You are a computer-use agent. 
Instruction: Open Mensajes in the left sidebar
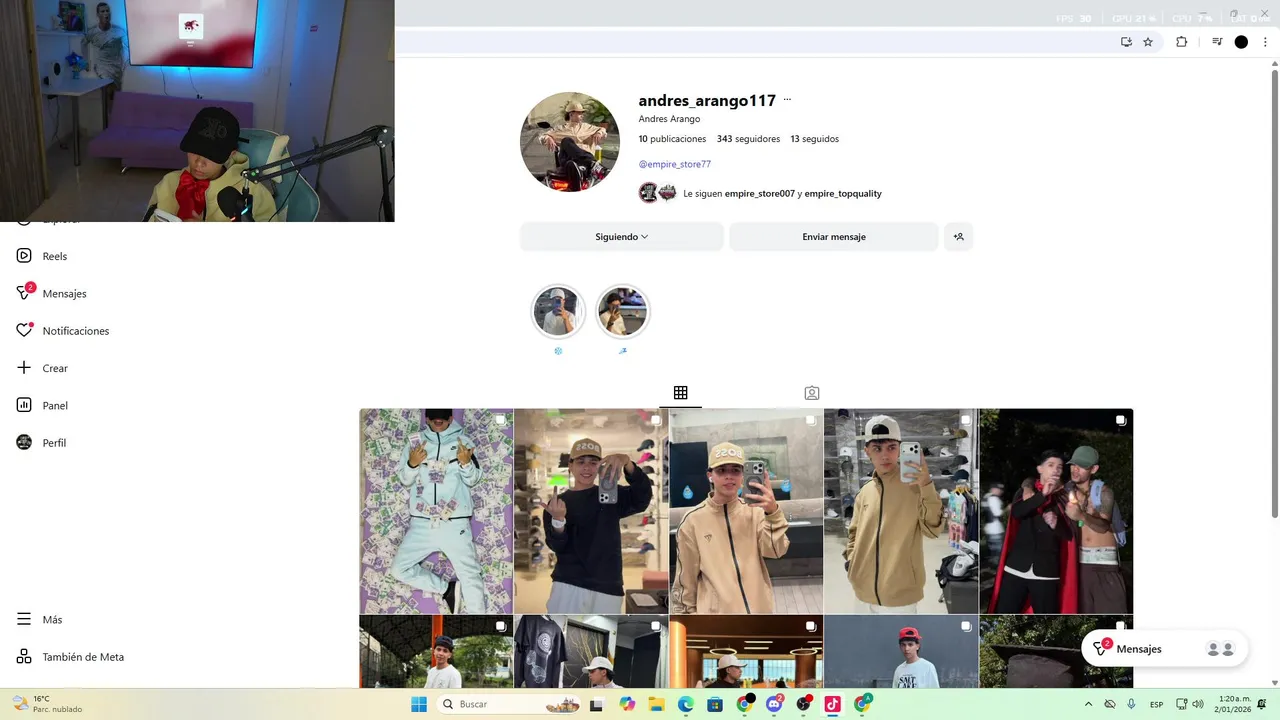[51, 293]
